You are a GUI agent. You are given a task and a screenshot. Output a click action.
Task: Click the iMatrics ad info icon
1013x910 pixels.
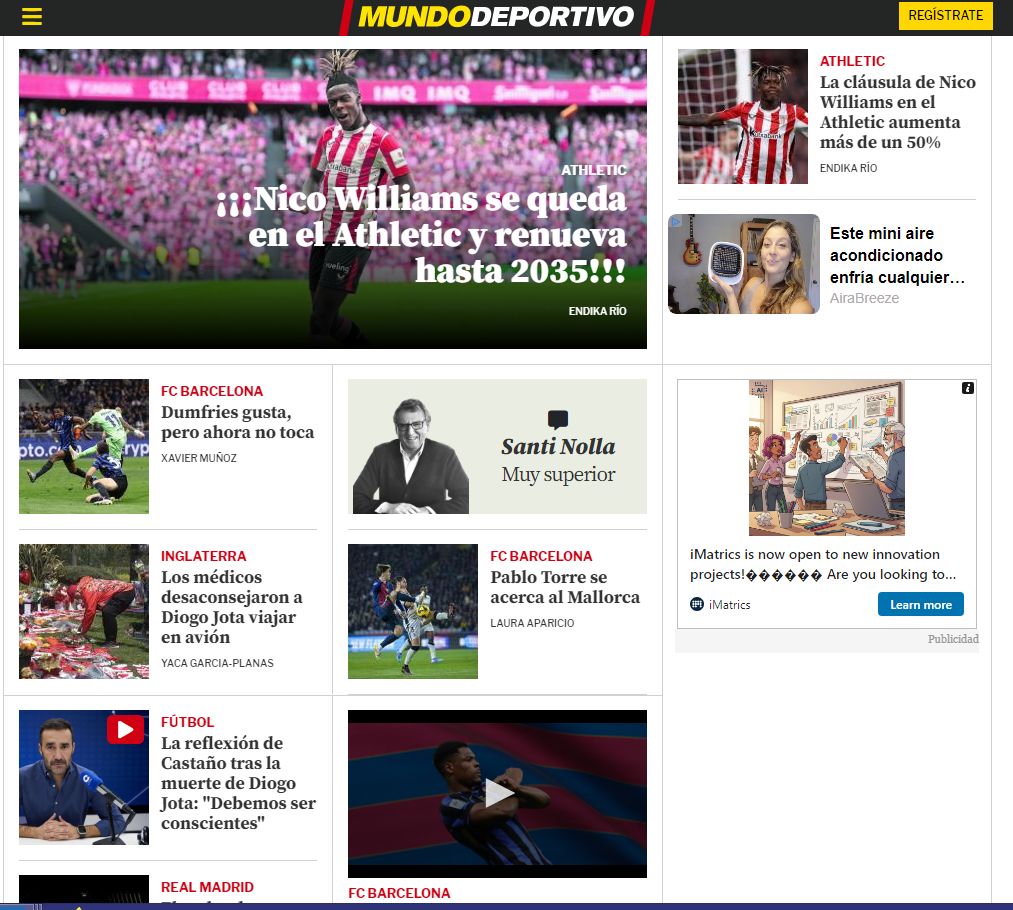(967, 388)
